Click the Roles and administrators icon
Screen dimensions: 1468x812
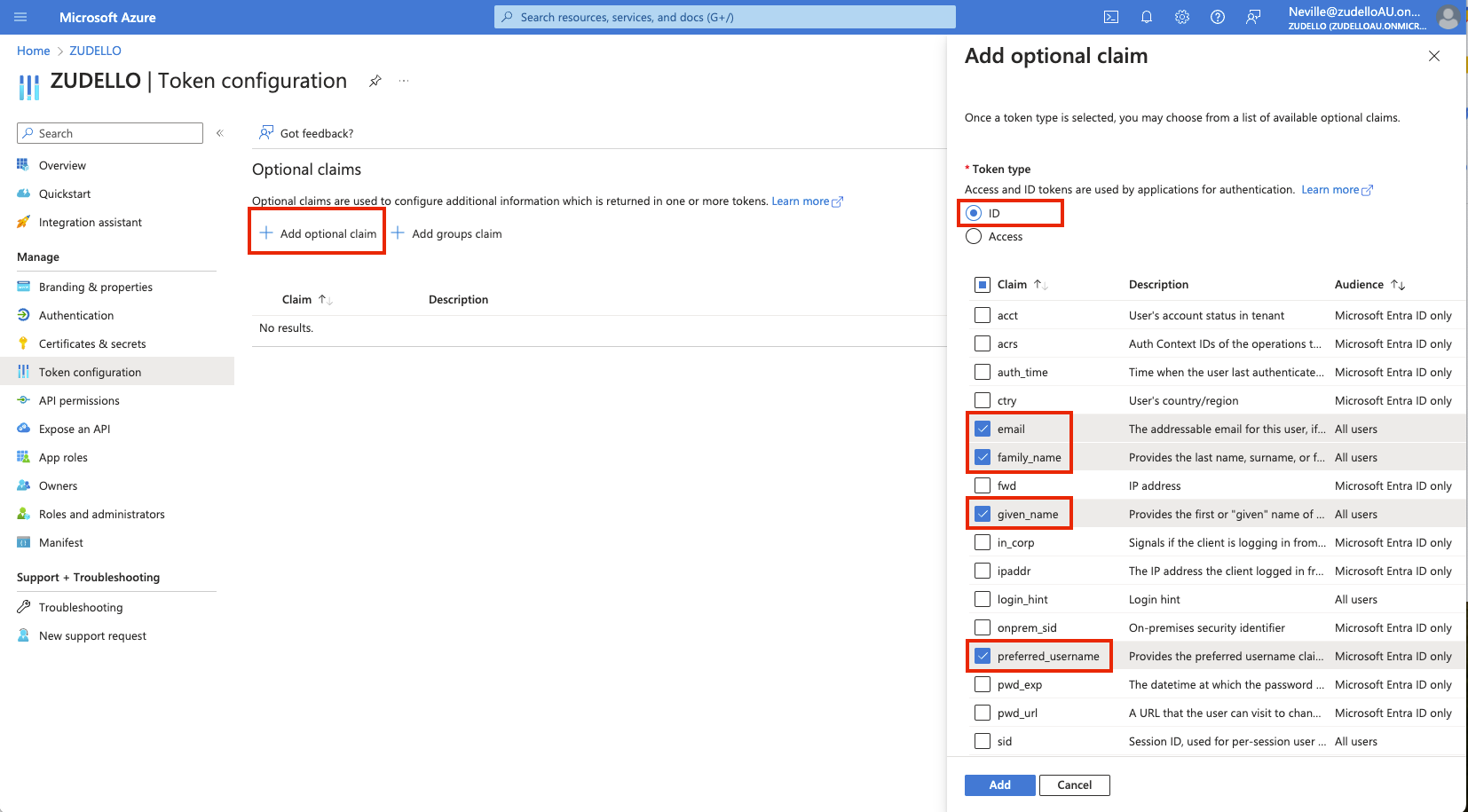coord(23,514)
